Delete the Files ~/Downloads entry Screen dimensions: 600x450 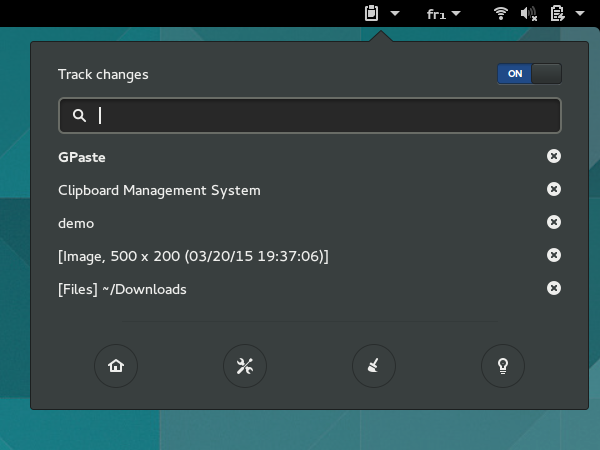point(554,288)
